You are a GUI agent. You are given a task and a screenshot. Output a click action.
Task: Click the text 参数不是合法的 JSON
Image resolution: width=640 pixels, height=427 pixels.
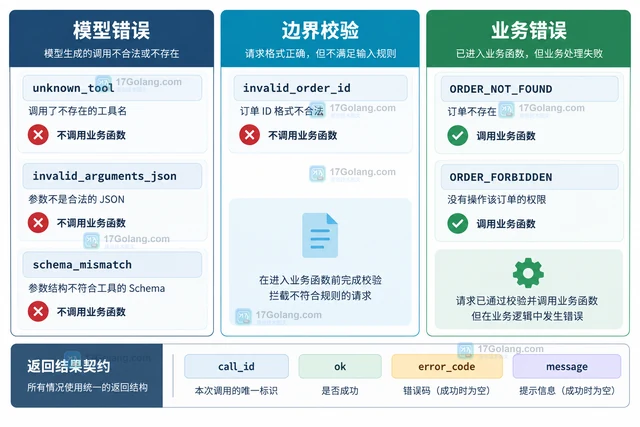[76, 199]
